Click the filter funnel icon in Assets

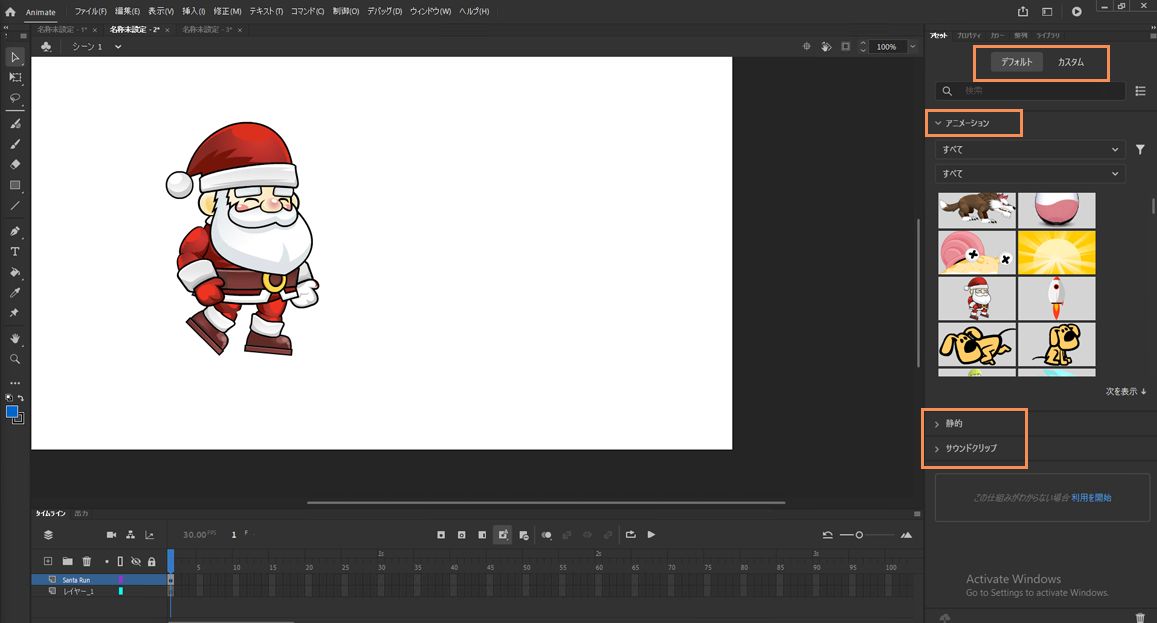point(1140,149)
